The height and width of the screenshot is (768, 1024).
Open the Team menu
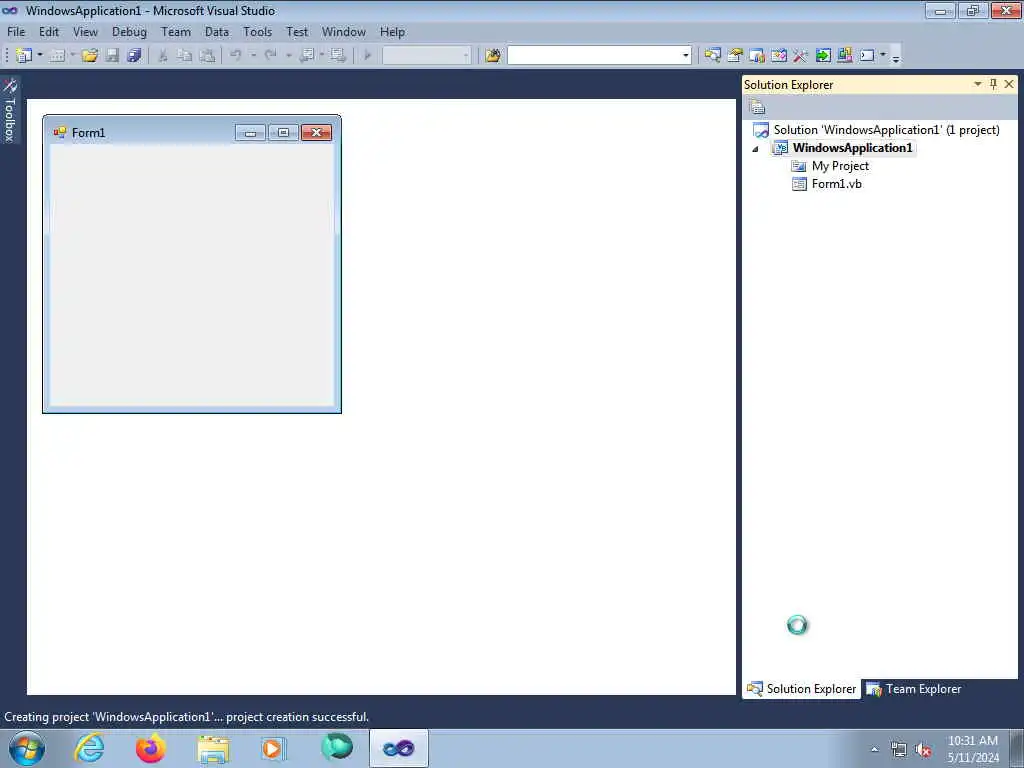(176, 32)
